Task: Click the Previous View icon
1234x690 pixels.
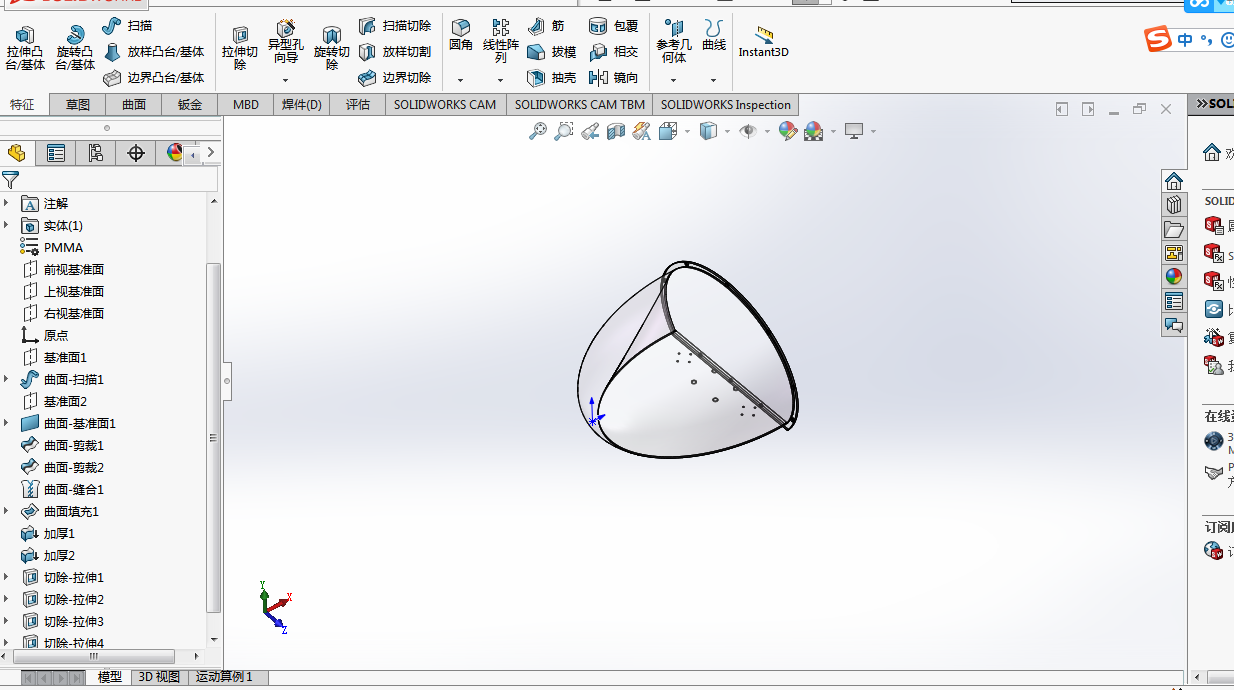Action: 590,131
